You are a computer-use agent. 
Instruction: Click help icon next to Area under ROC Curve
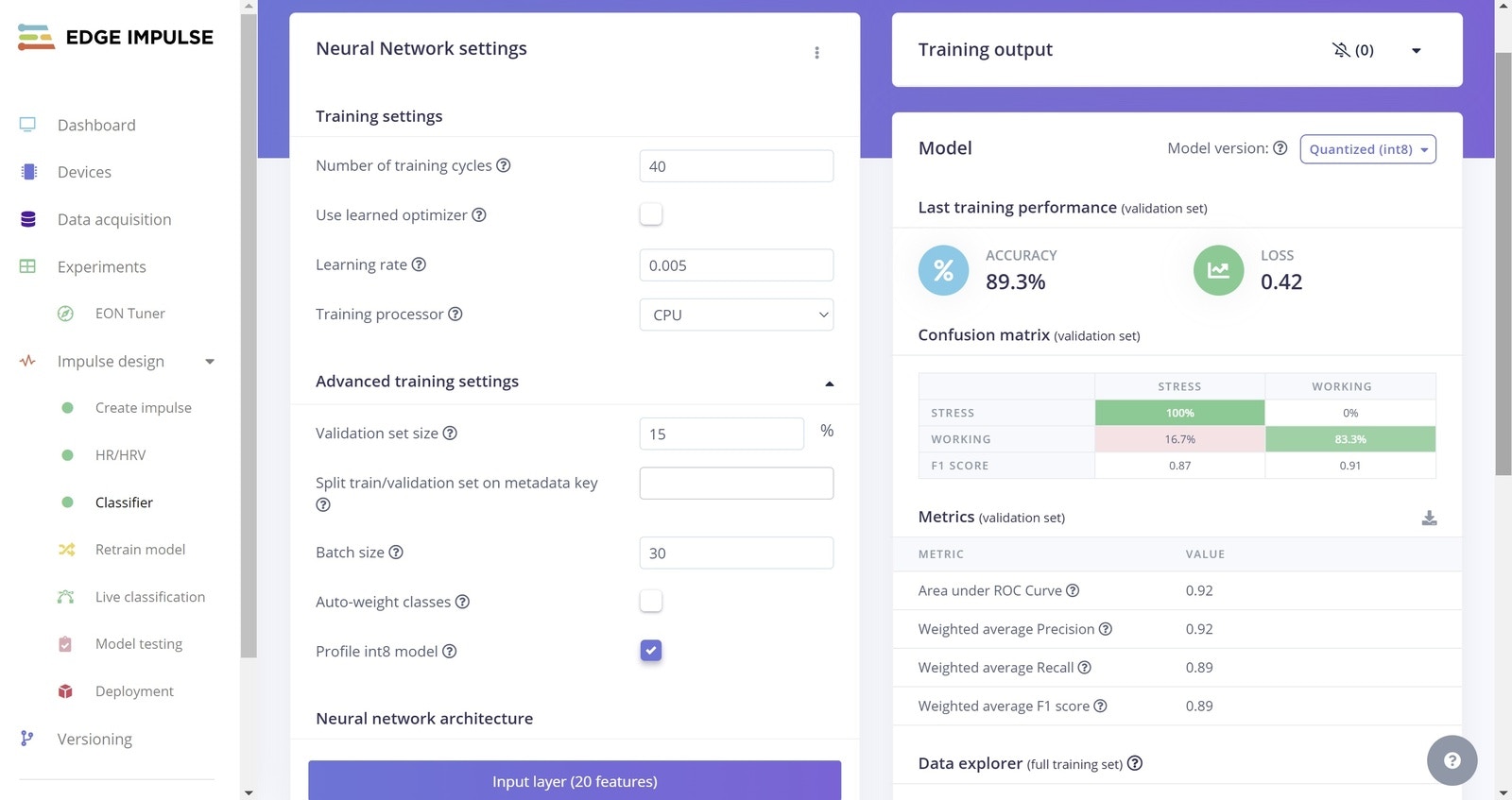(x=1073, y=590)
